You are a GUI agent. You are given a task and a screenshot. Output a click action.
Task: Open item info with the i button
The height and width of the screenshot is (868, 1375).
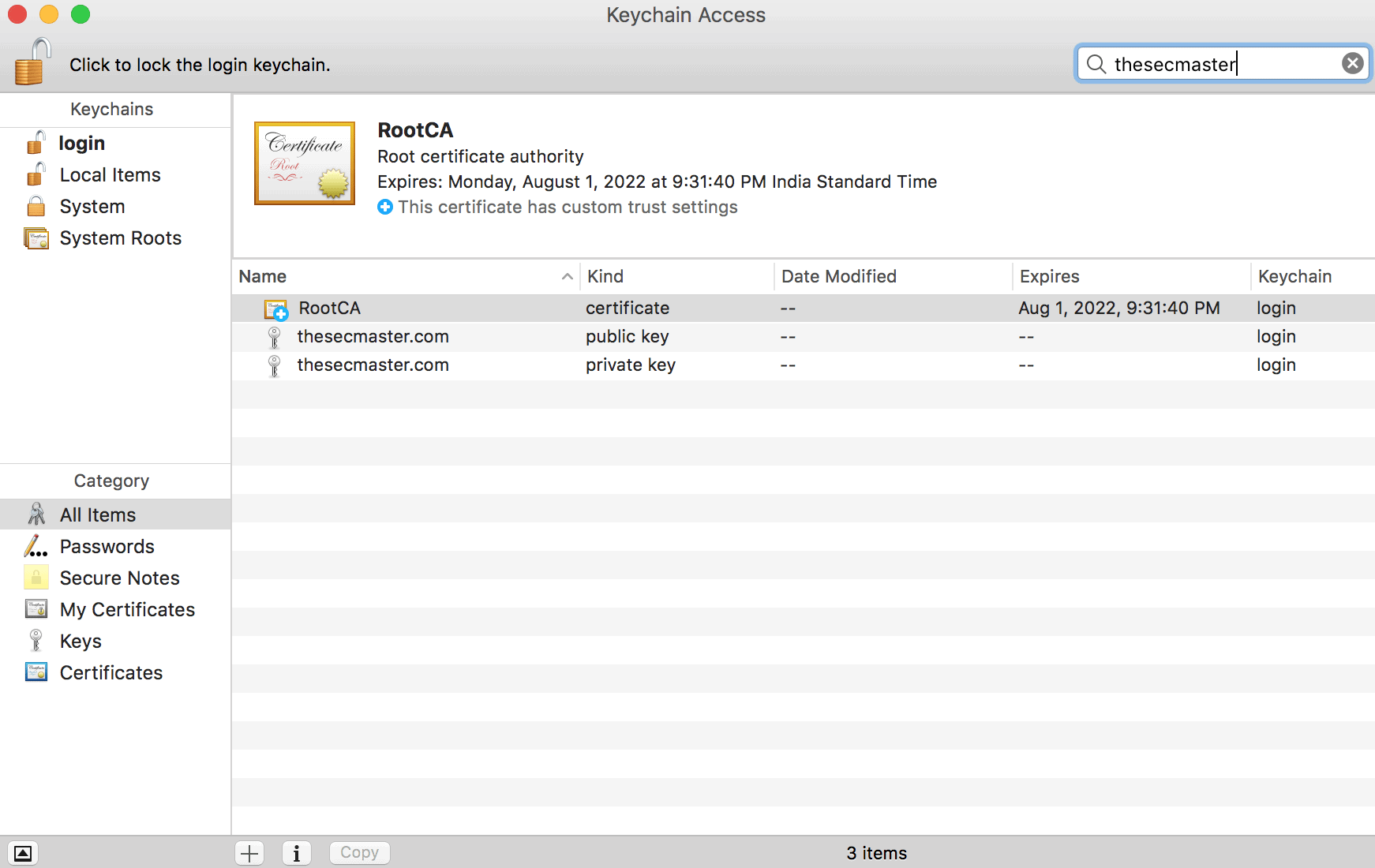coord(297,853)
